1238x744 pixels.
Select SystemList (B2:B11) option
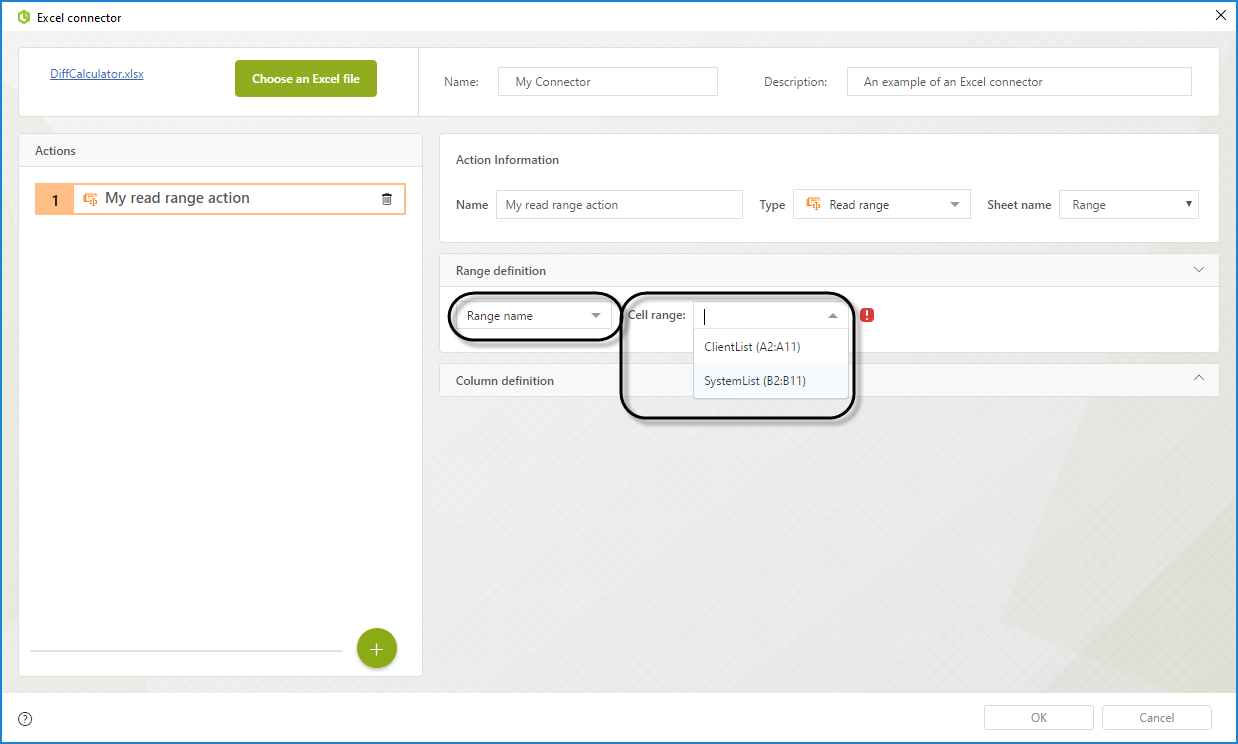[755, 381]
